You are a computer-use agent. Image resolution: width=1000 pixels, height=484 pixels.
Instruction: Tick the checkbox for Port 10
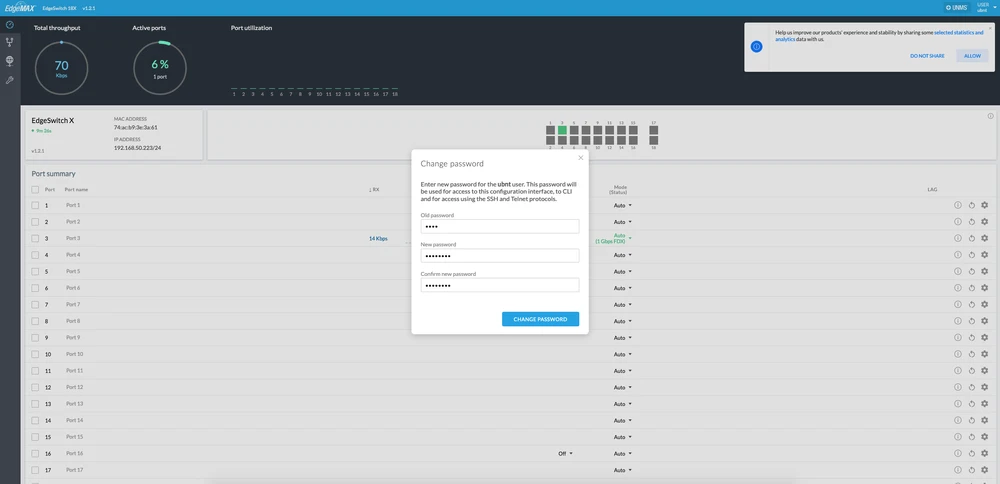pos(35,354)
